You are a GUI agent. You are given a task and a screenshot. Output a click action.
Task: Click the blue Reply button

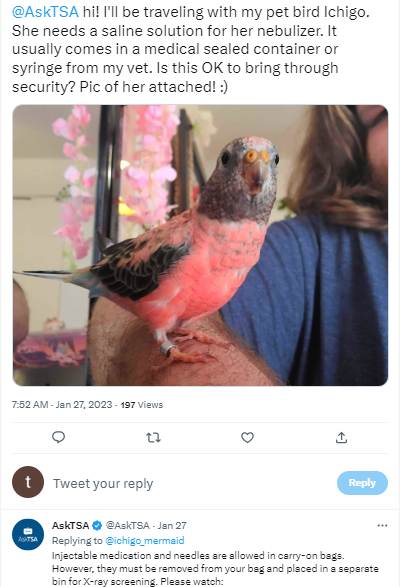point(362,483)
